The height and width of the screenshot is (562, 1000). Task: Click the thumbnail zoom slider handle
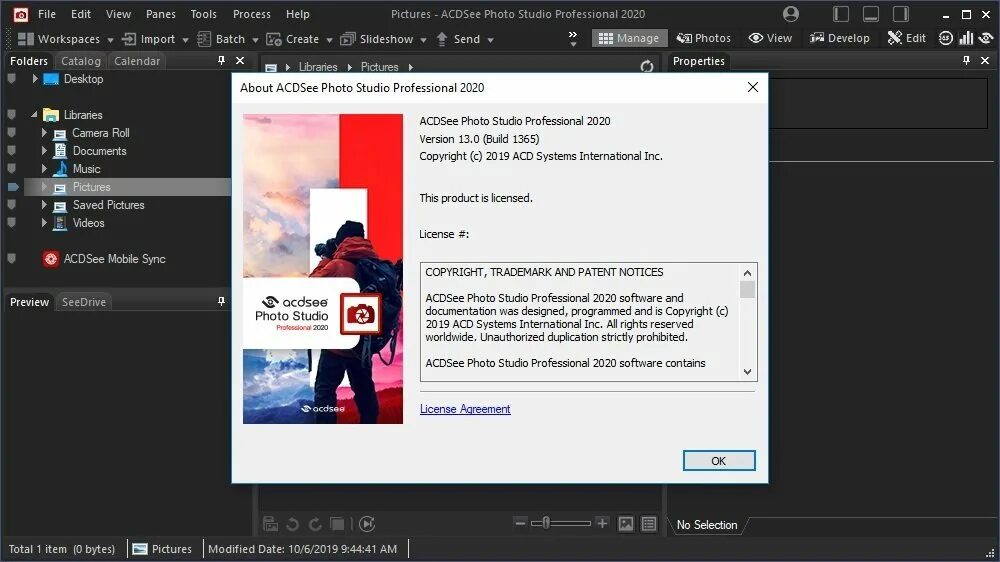[547, 523]
